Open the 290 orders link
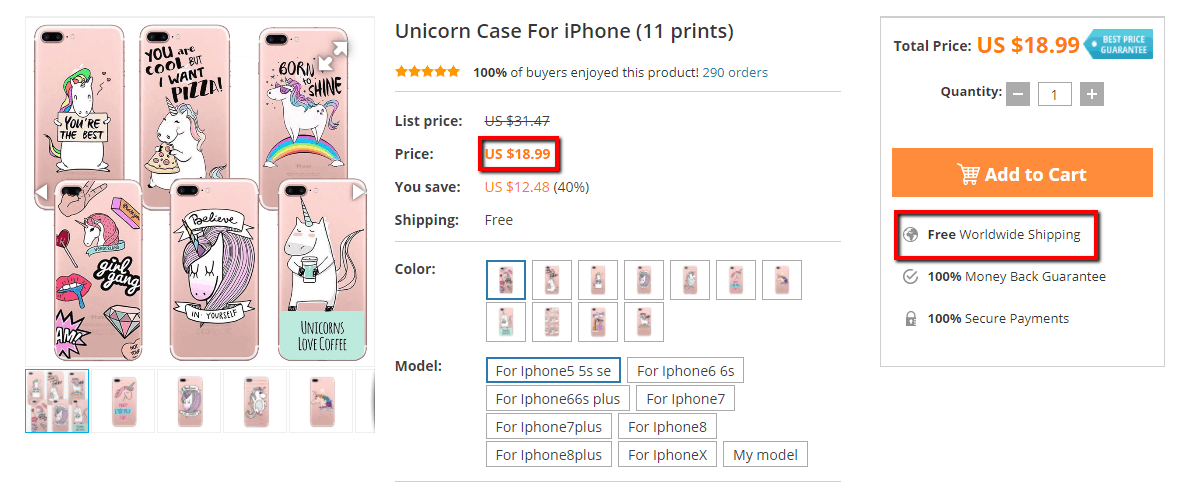 tap(735, 72)
